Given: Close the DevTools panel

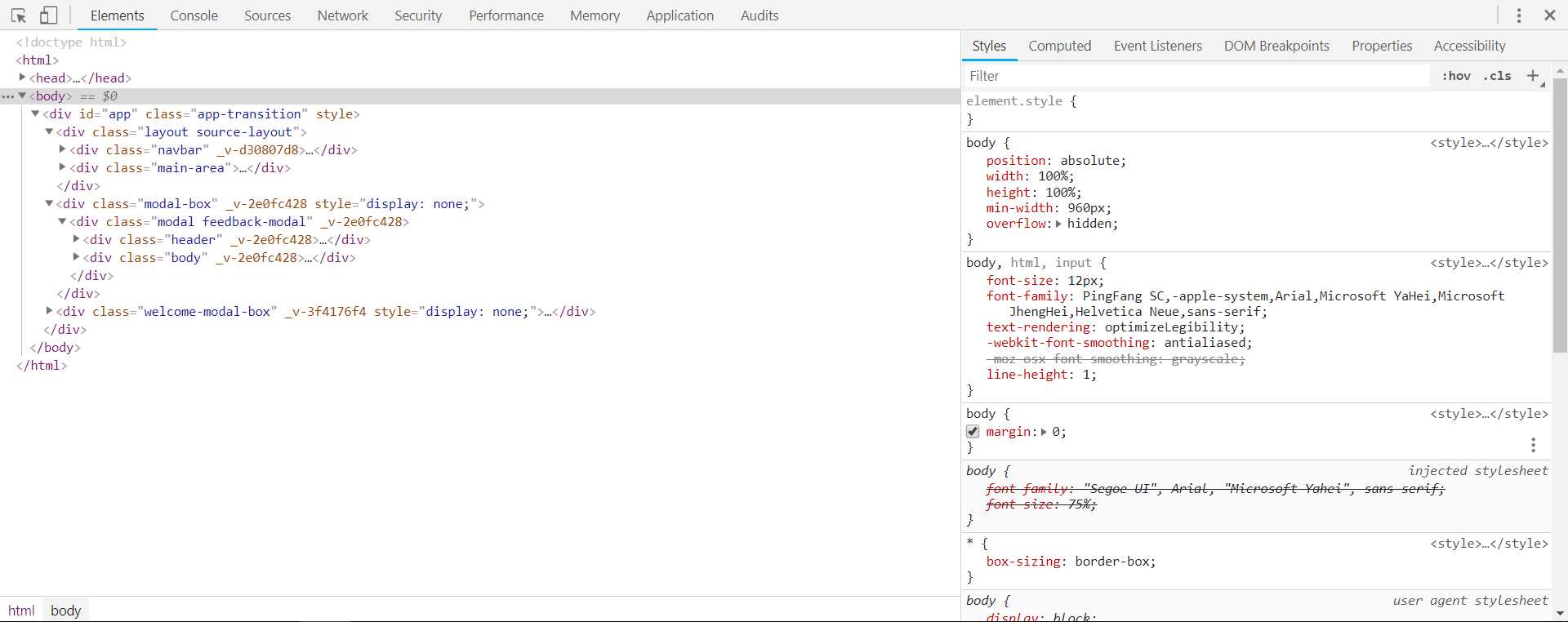Looking at the screenshot, I should (1550, 16).
